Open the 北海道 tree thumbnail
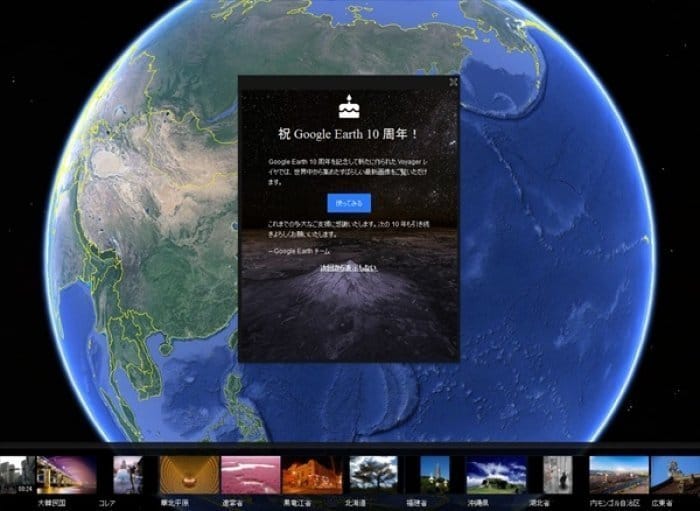Viewport: 700px width, 511px height. click(x=373, y=475)
